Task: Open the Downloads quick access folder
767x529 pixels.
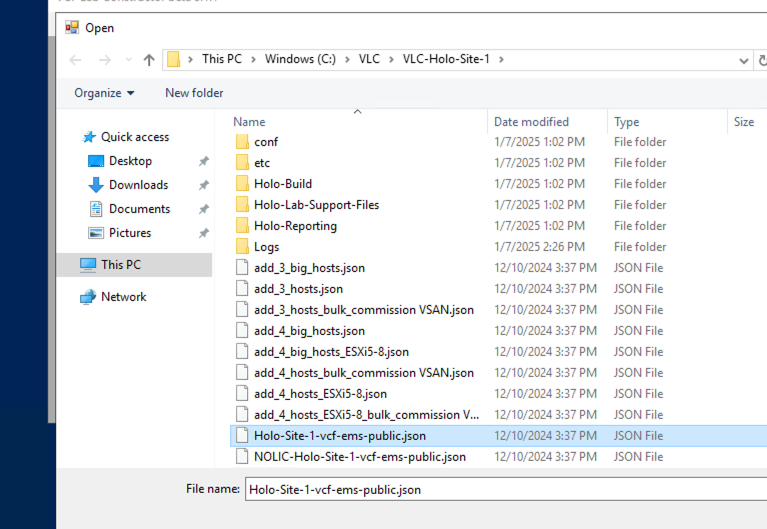Action: point(137,185)
